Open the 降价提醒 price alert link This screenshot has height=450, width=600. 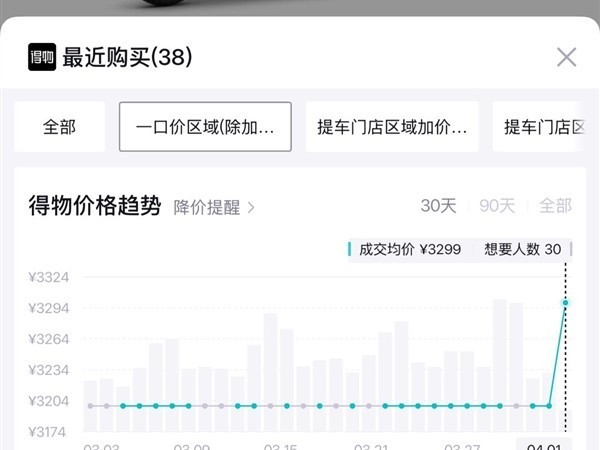(x=214, y=207)
